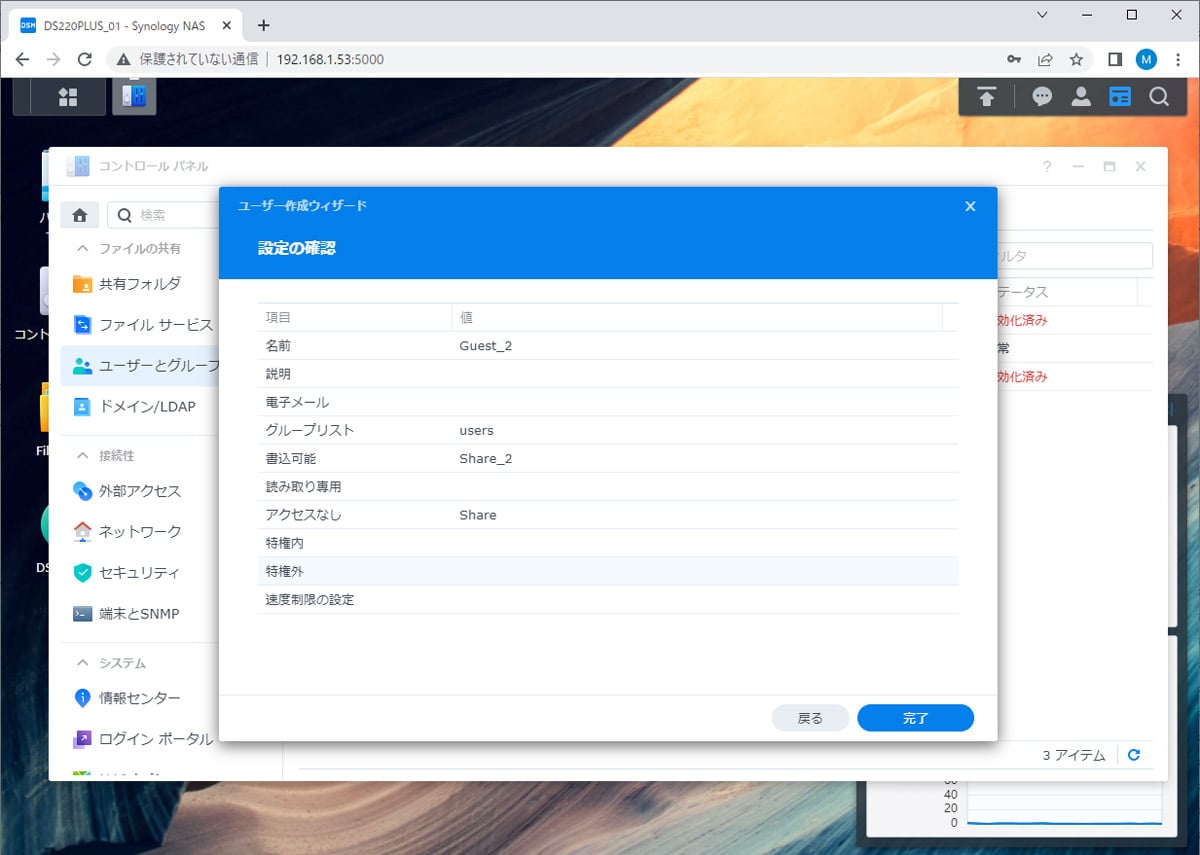Close the user creation wizard dialog

point(969,206)
